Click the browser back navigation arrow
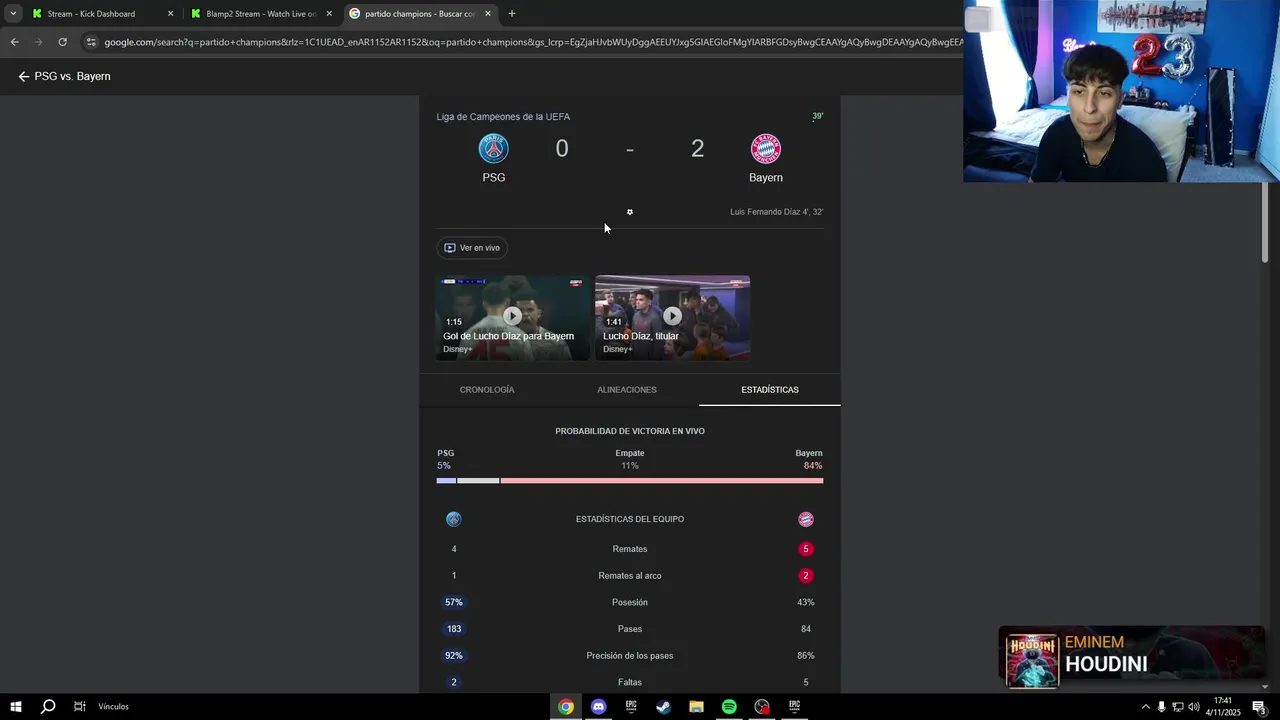 (14, 42)
